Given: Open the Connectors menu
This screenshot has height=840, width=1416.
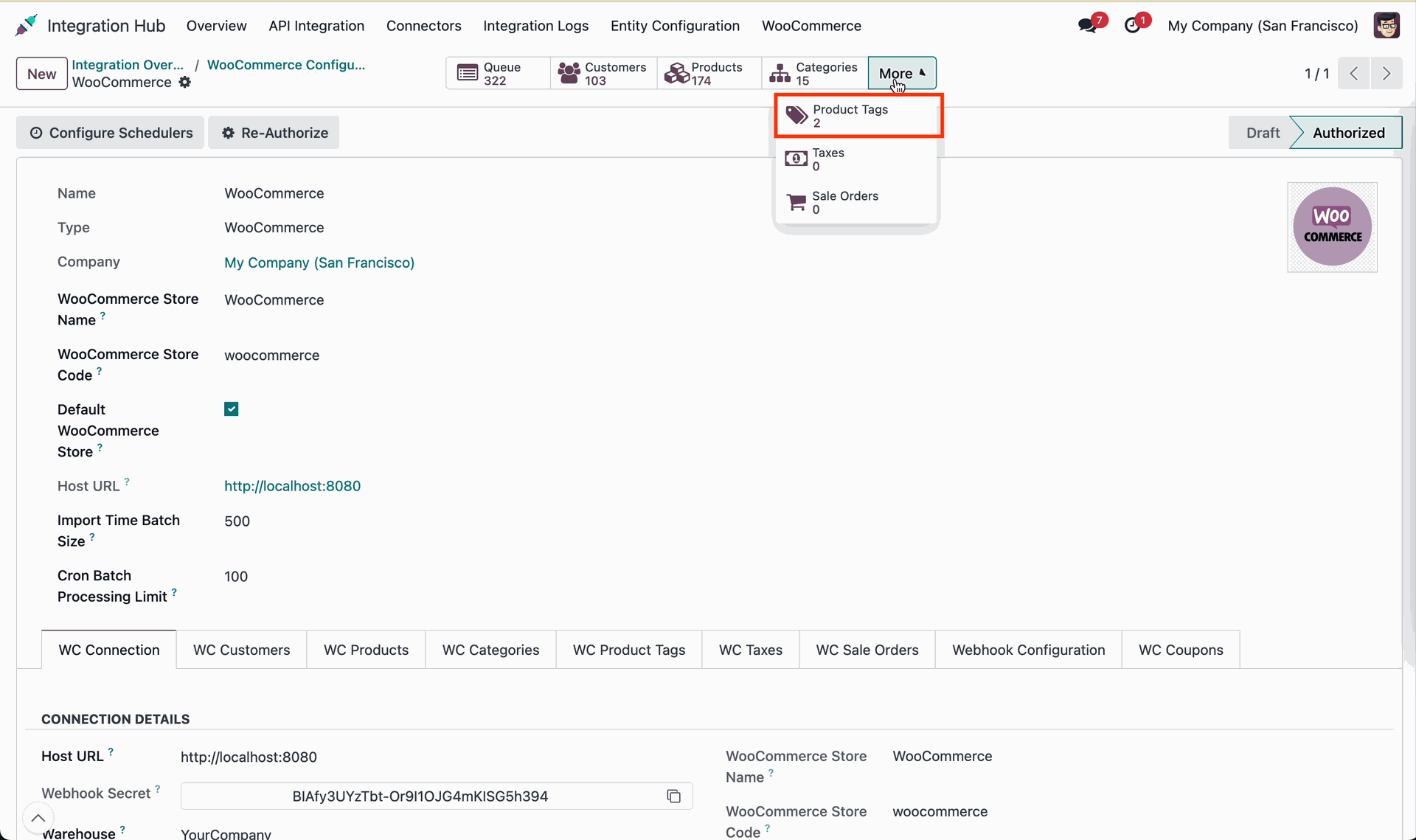Looking at the screenshot, I should tap(424, 26).
